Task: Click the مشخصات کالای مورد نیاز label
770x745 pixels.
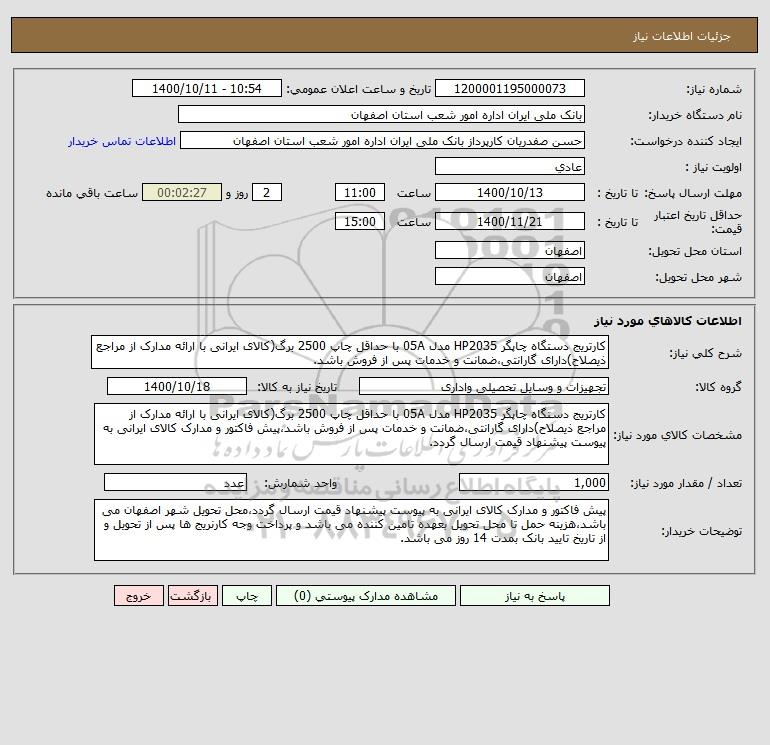Action: [678, 435]
